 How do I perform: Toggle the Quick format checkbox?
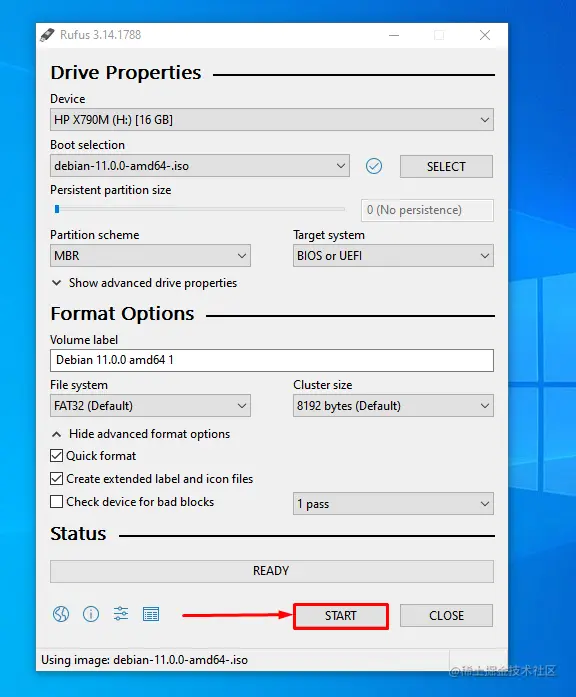[56, 456]
